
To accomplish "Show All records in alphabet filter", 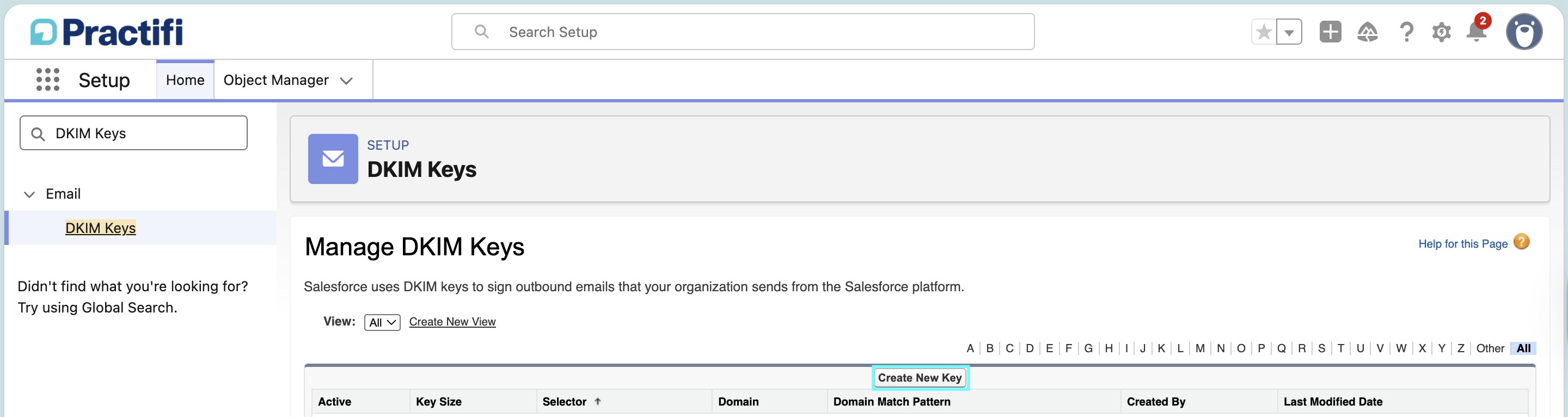I will click(x=1523, y=348).
